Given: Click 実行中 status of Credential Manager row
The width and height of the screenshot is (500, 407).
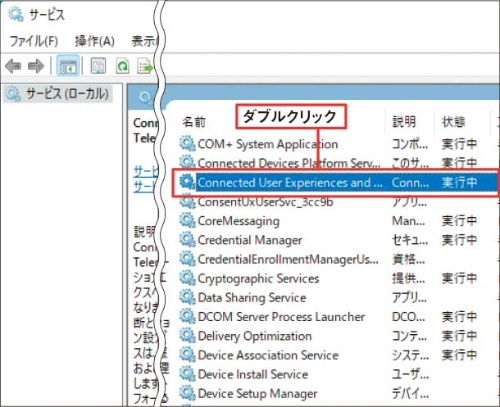Looking at the screenshot, I should 459,240.
